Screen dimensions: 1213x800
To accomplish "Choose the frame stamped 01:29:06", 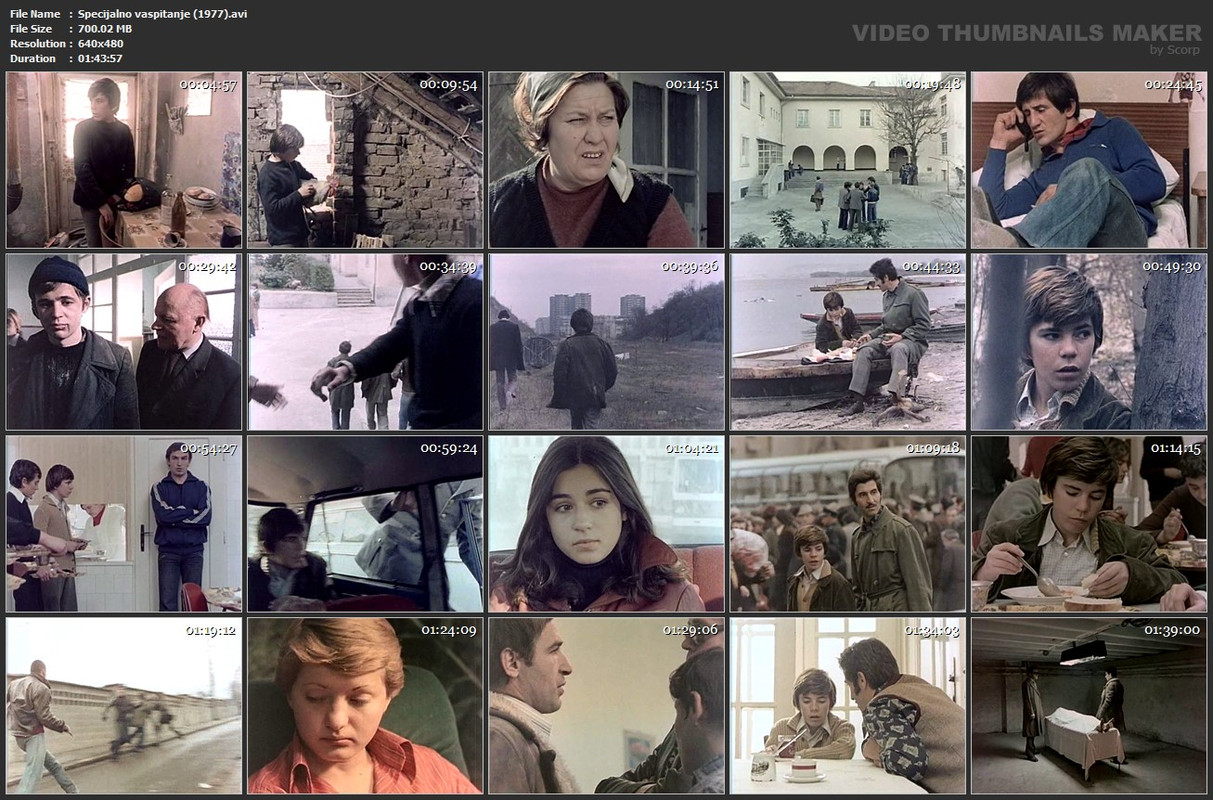I will tap(606, 706).
